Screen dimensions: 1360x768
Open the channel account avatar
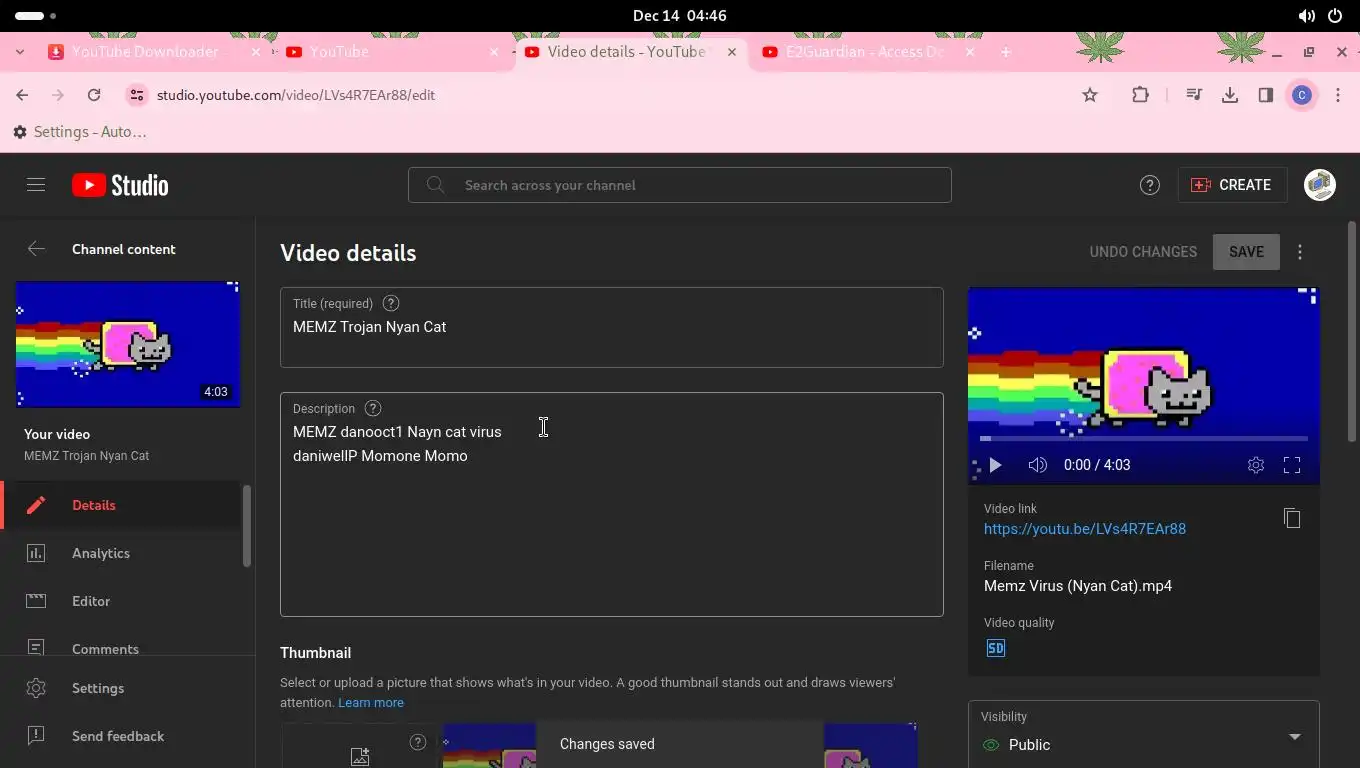coord(1320,185)
